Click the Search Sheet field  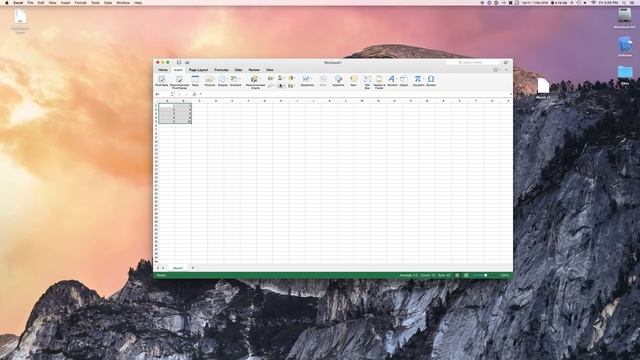(473, 62)
